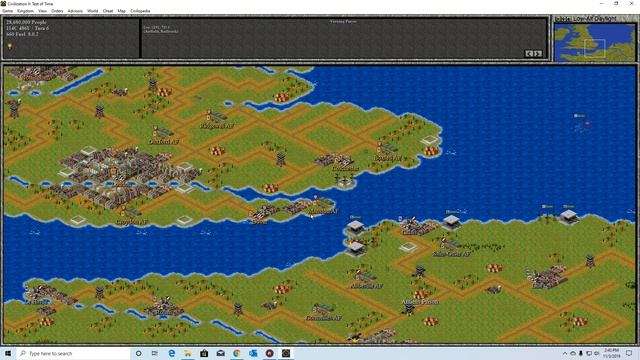The height and width of the screenshot is (360, 640).
Task: Click the right arrow in the info panel
Action: pyautogui.click(x=538, y=53)
